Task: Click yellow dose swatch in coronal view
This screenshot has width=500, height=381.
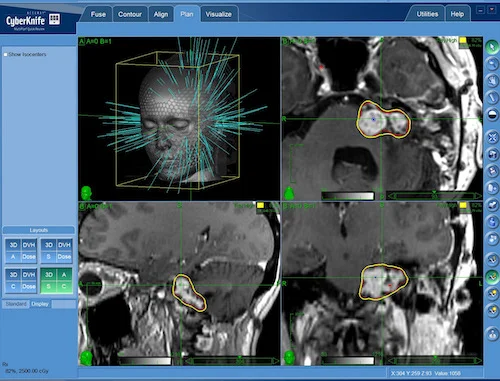Action: [x=463, y=205]
